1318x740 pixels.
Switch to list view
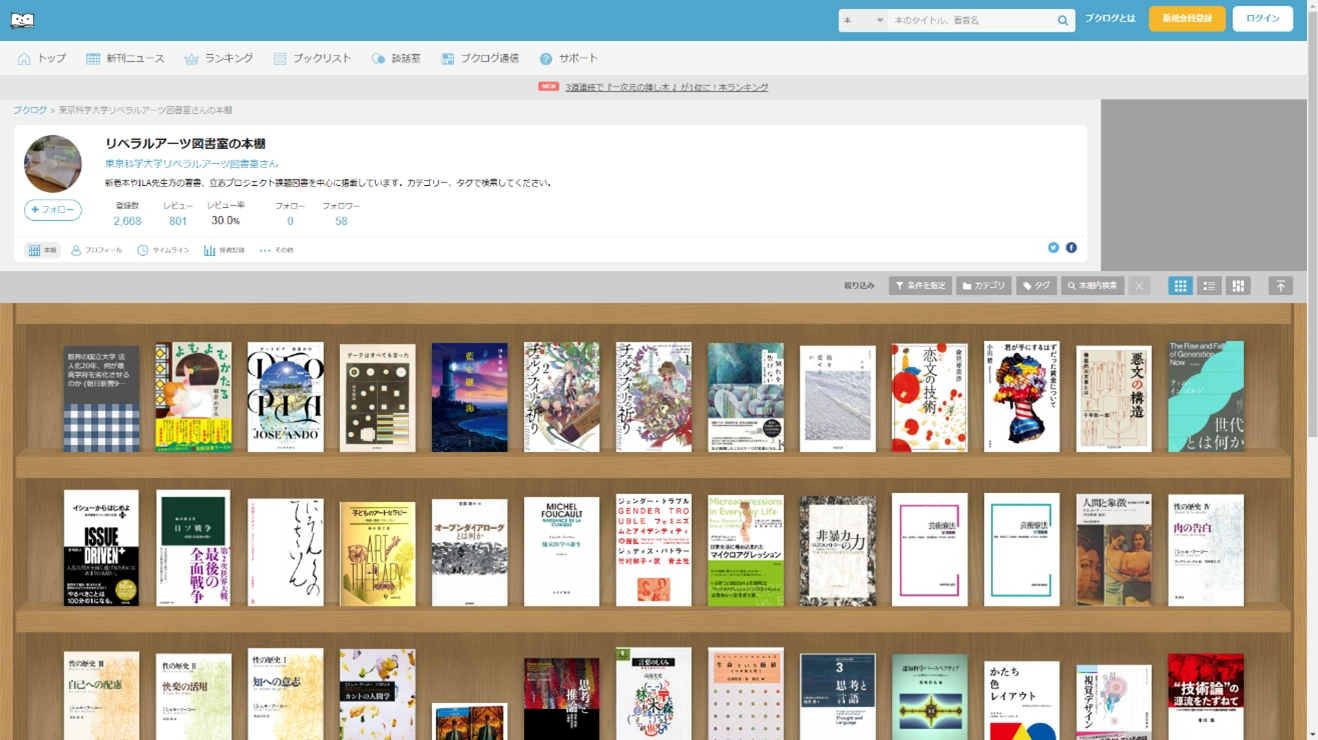pyautogui.click(x=1209, y=286)
